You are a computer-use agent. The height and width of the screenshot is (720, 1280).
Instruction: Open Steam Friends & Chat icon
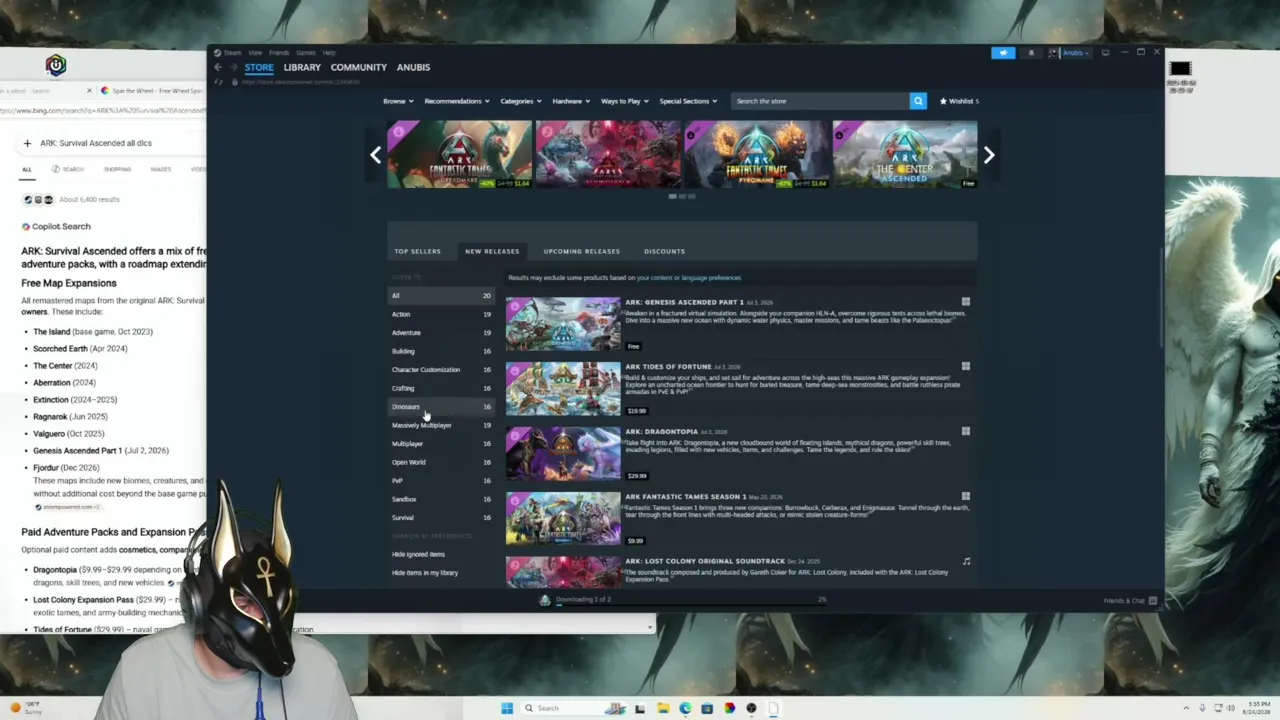pos(1153,600)
